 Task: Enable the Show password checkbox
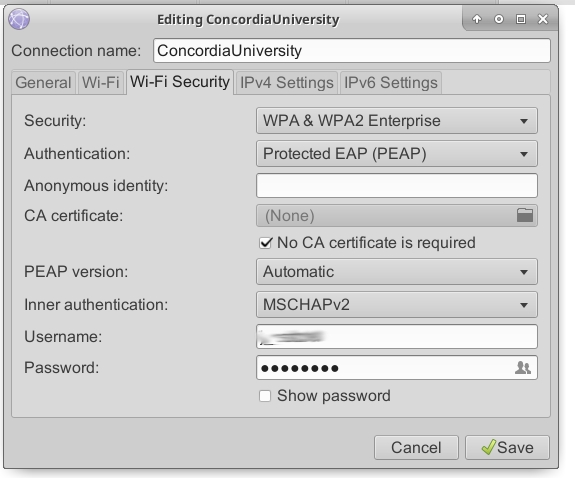tap(265, 396)
